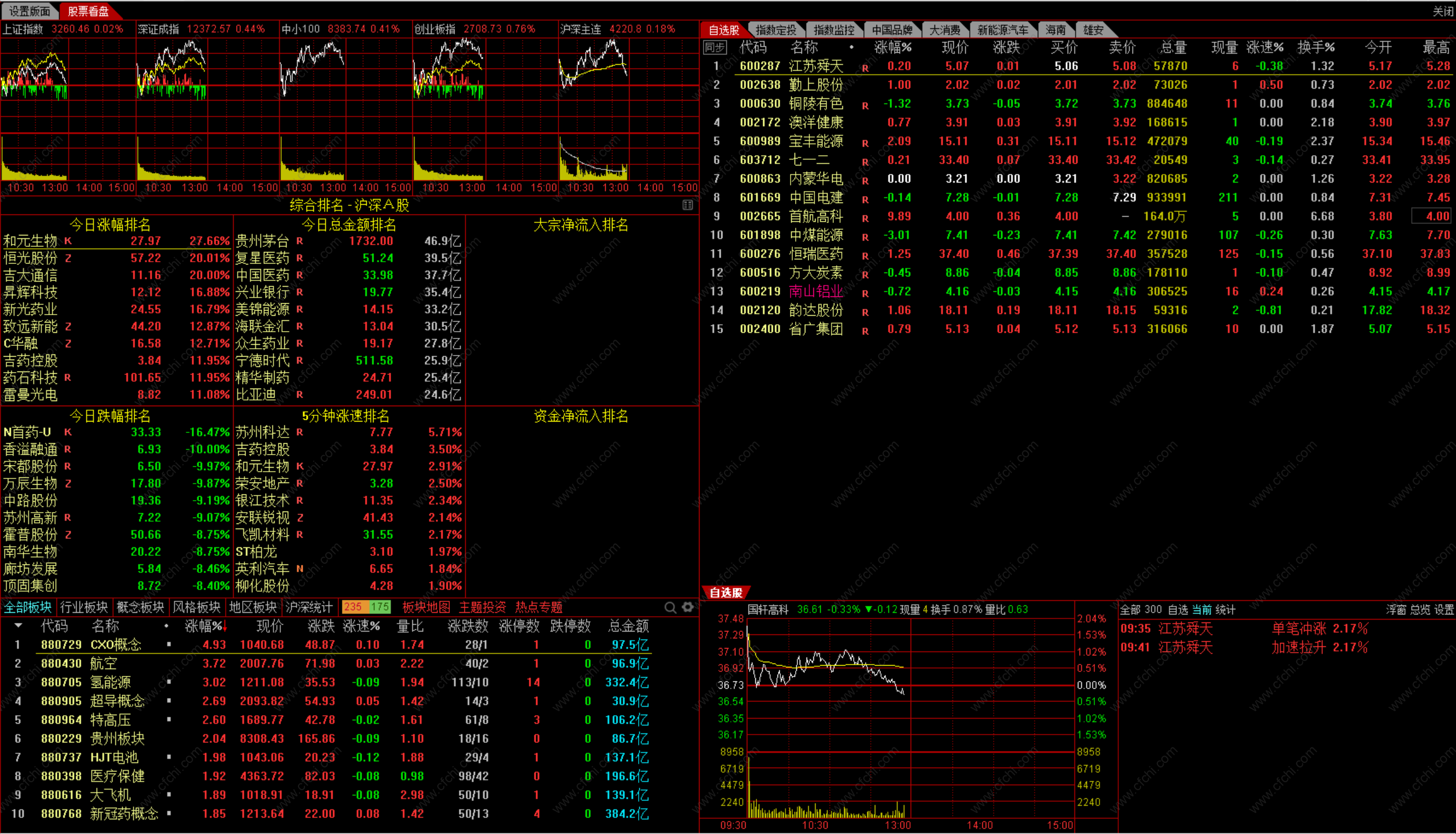Image resolution: width=1456 pixels, height=834 pixels.
Task: Toggle the 自选 filter in alerts panel
Action: pyautogui.click(x=1178, y=610)
